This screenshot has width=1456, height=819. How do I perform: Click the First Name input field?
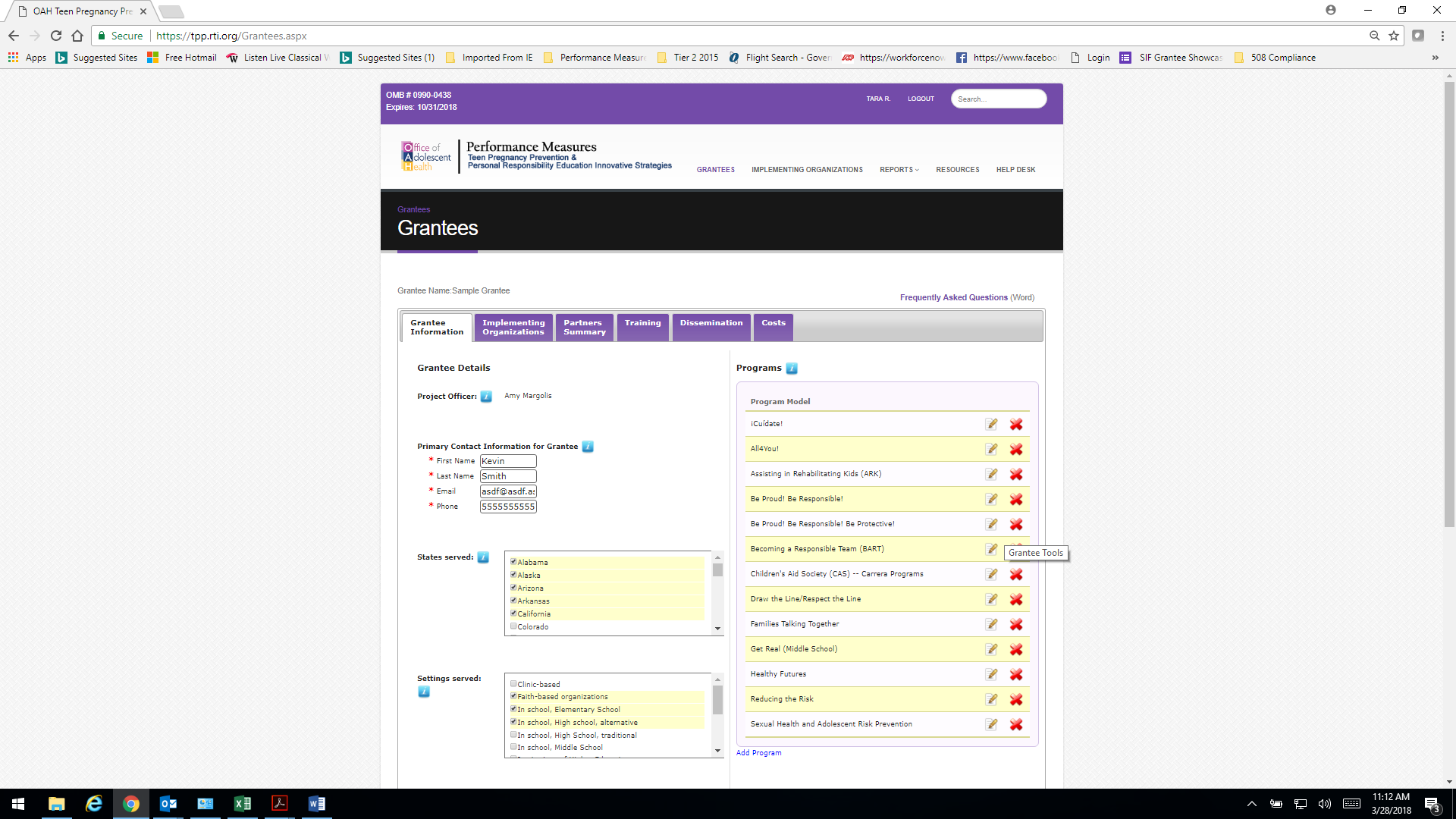click(x=507, y=461)
